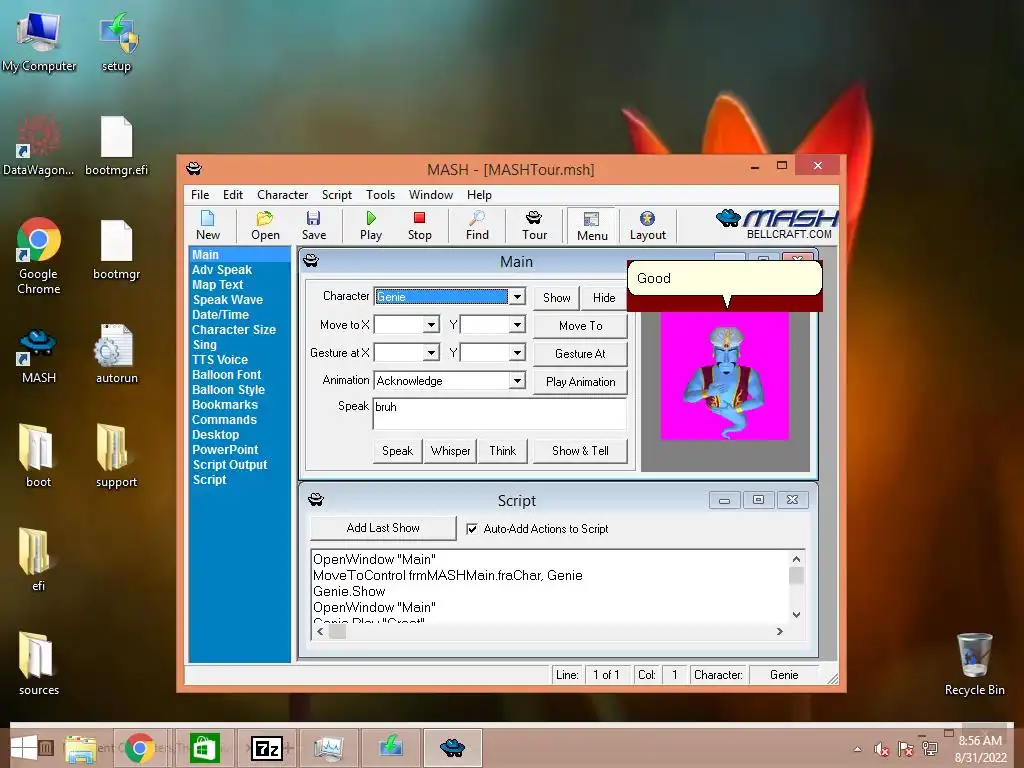1024x768 pixels.
Task: Select the bootmgr.efi file icon
Action: click(x=116, y=145)
